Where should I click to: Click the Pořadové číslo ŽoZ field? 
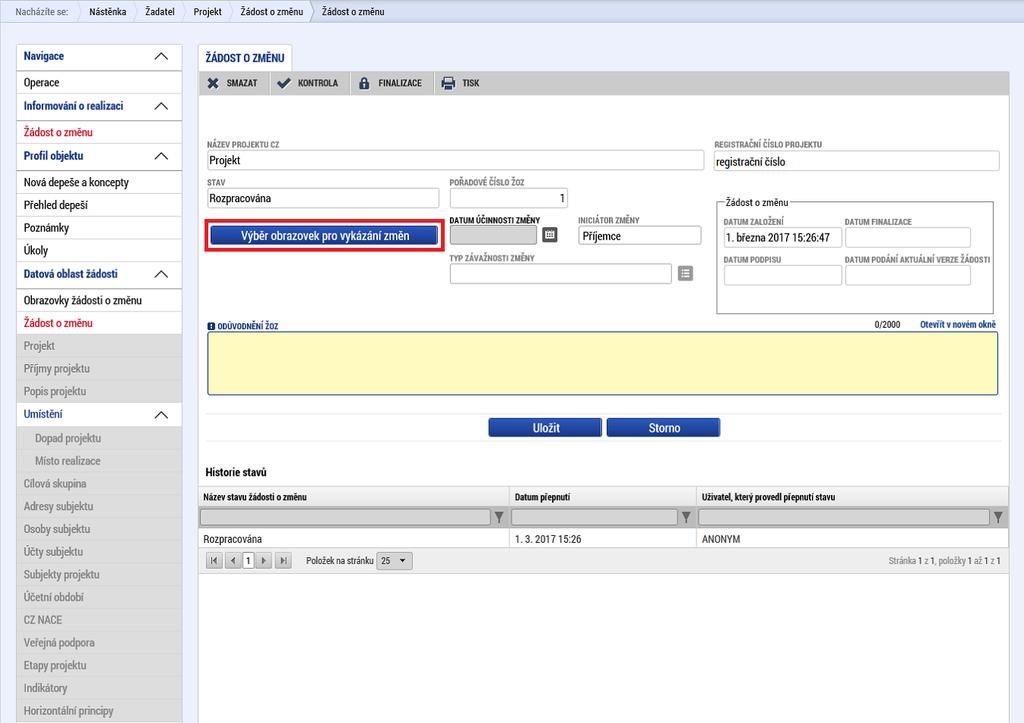[509, 198]
